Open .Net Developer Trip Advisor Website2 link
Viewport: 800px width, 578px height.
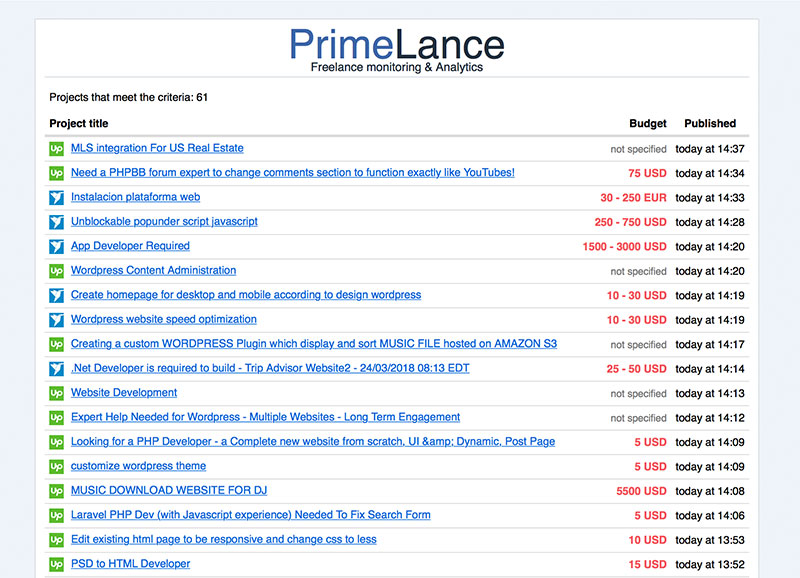click(x=270, y=368)
